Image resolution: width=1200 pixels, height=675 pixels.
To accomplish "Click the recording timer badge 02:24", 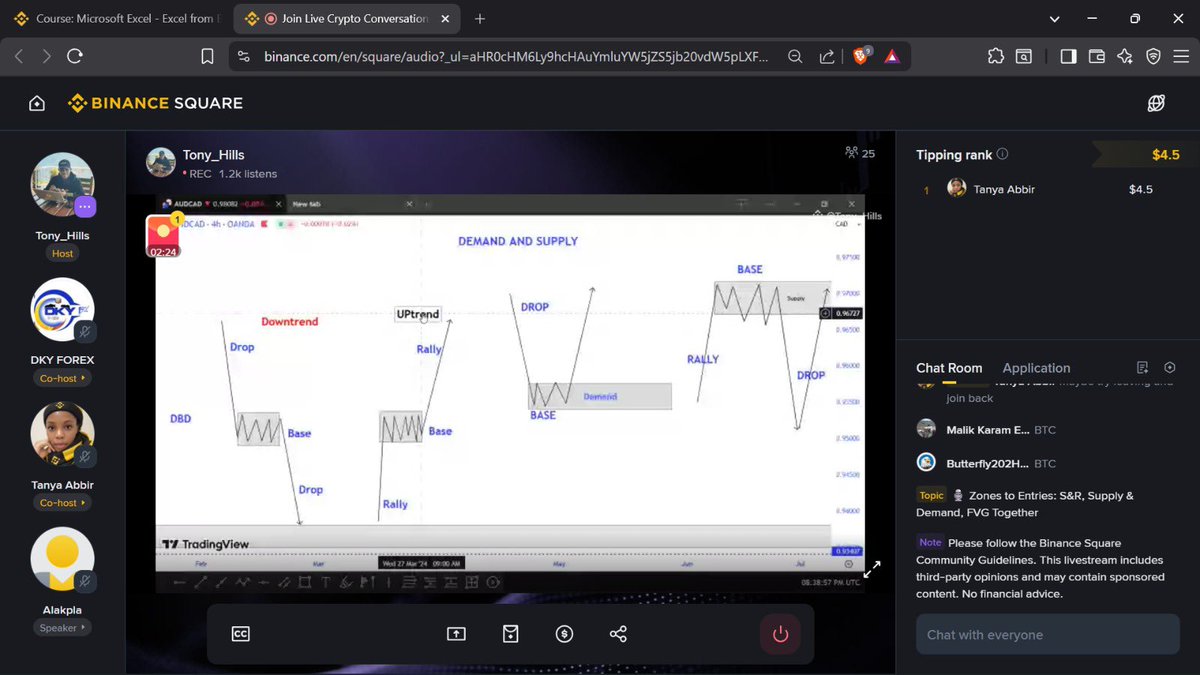I will click(x=163, y=252).
